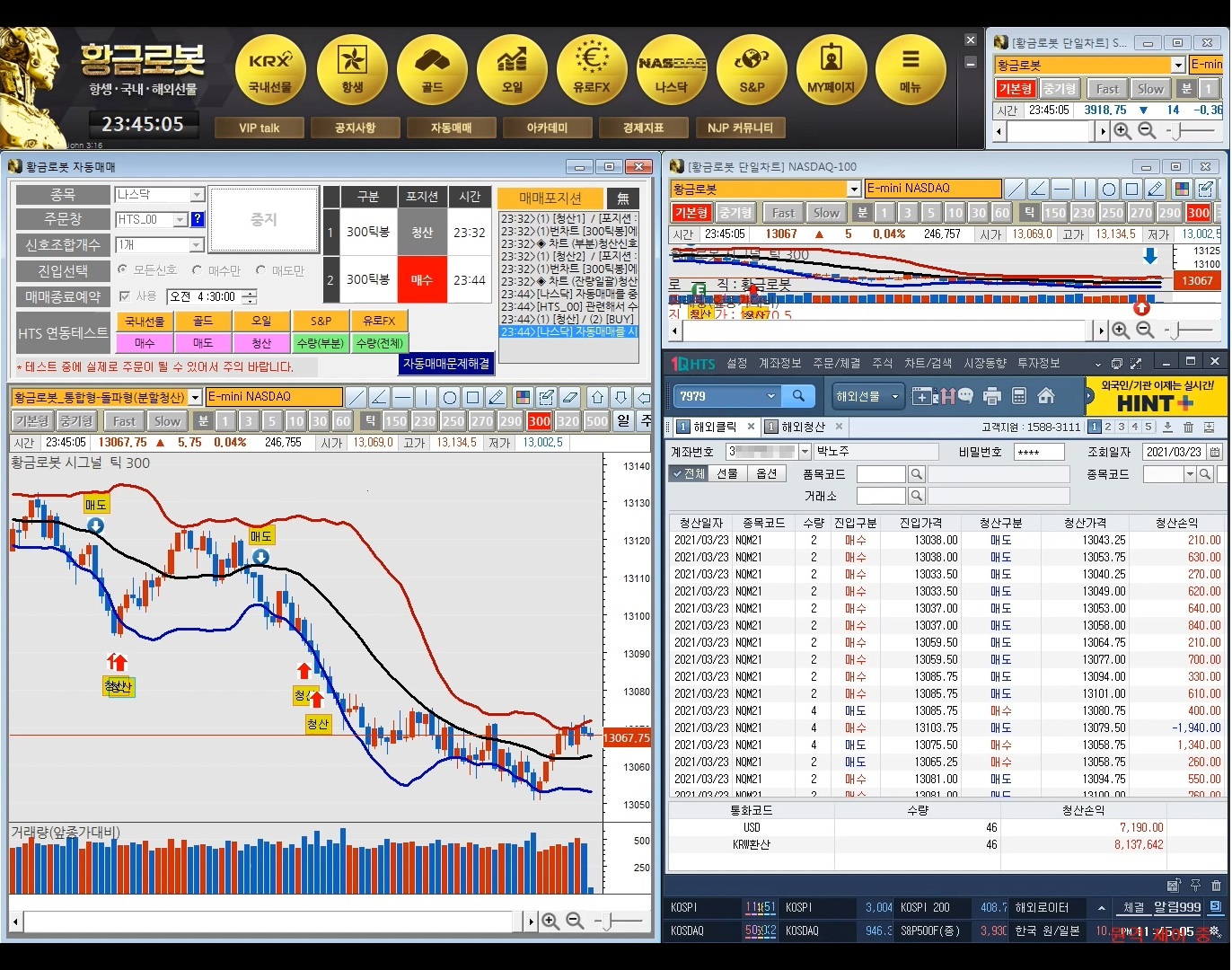Select the 매도만 radio option
The height and width of the screenshot is (970, 1232).
pos(280,270)
